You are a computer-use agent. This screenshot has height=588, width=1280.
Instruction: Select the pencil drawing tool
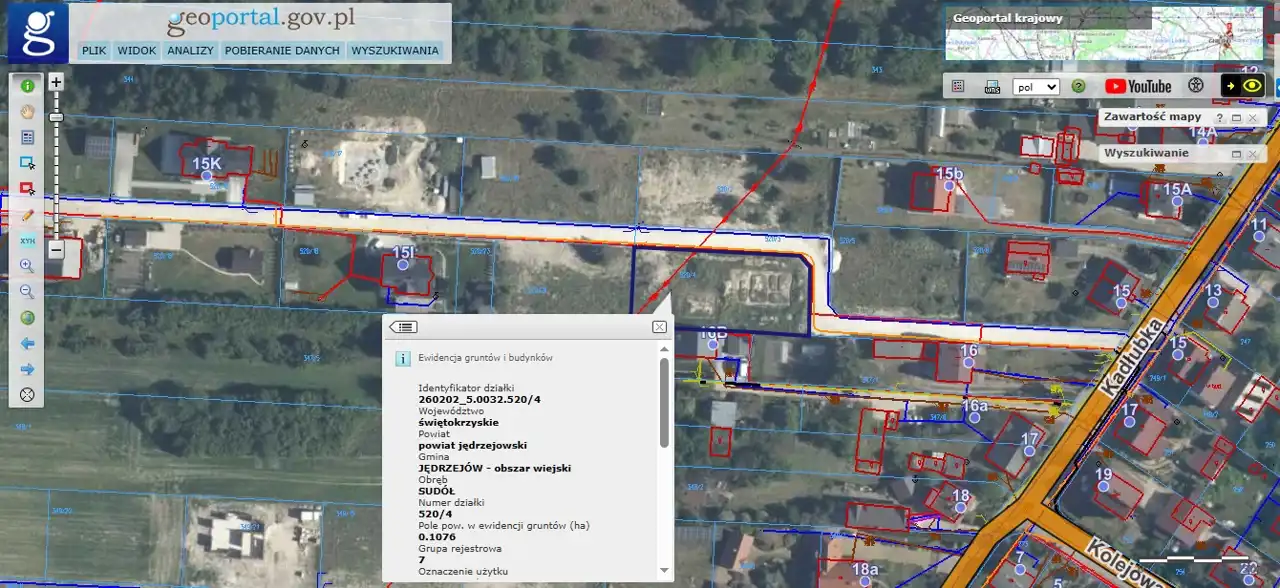pos(27,214)
